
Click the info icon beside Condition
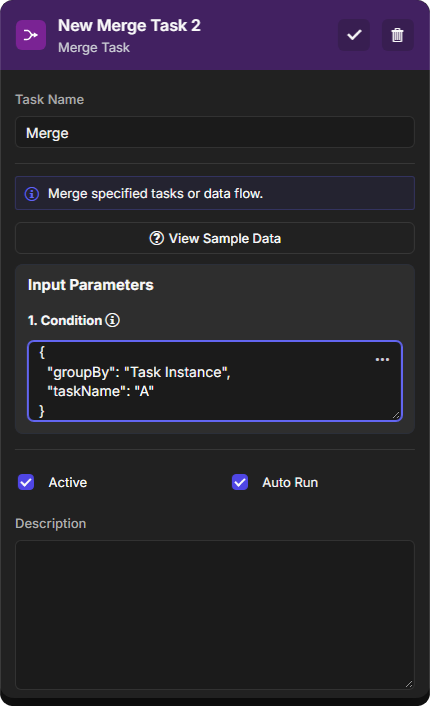(113, 320)
